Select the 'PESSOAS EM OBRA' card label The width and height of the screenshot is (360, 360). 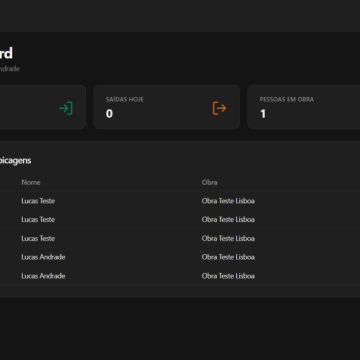[287, 99]
